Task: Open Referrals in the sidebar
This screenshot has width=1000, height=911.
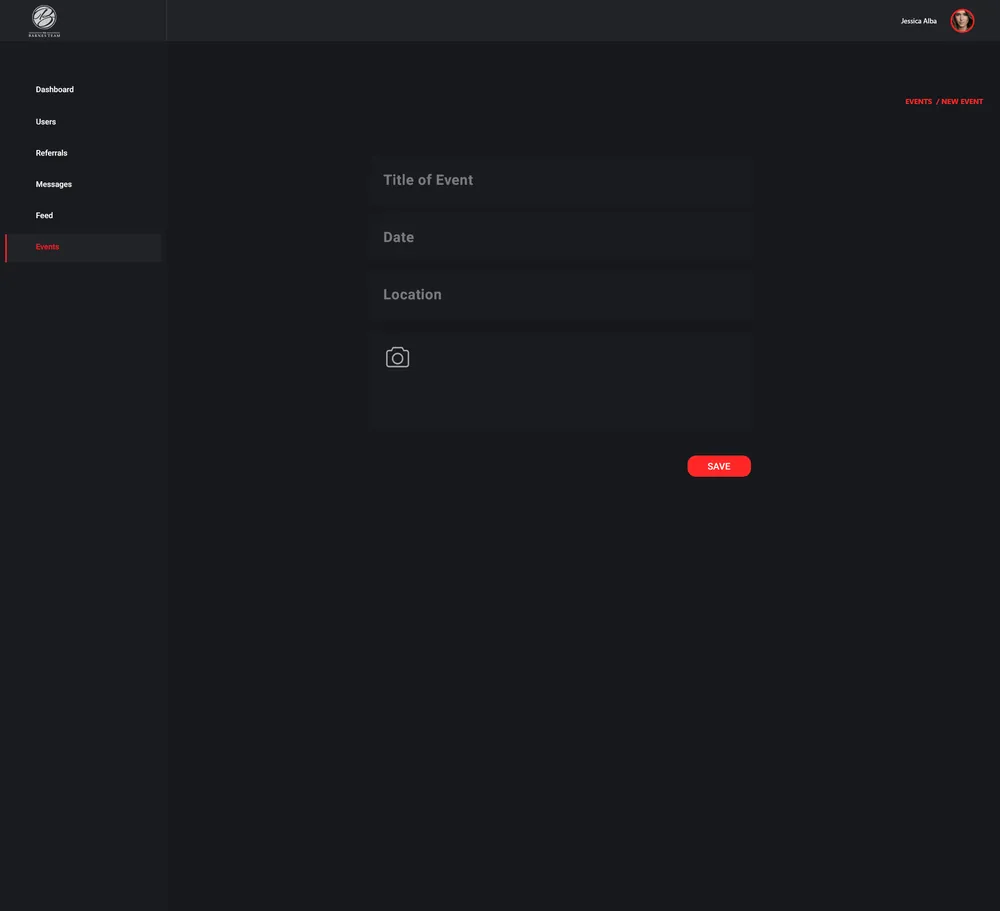Action: tap(52, 153)
